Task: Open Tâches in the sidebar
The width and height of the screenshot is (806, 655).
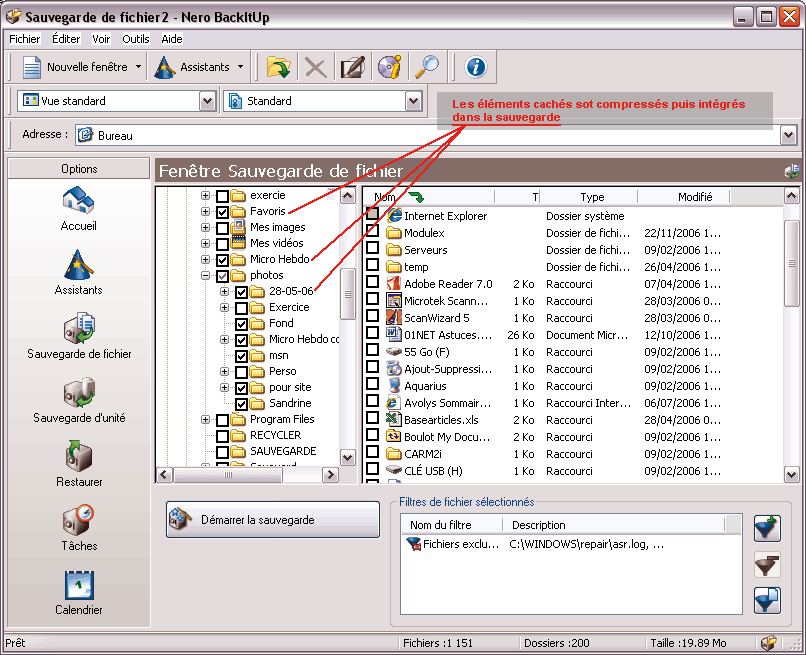Action: point(79,528)
